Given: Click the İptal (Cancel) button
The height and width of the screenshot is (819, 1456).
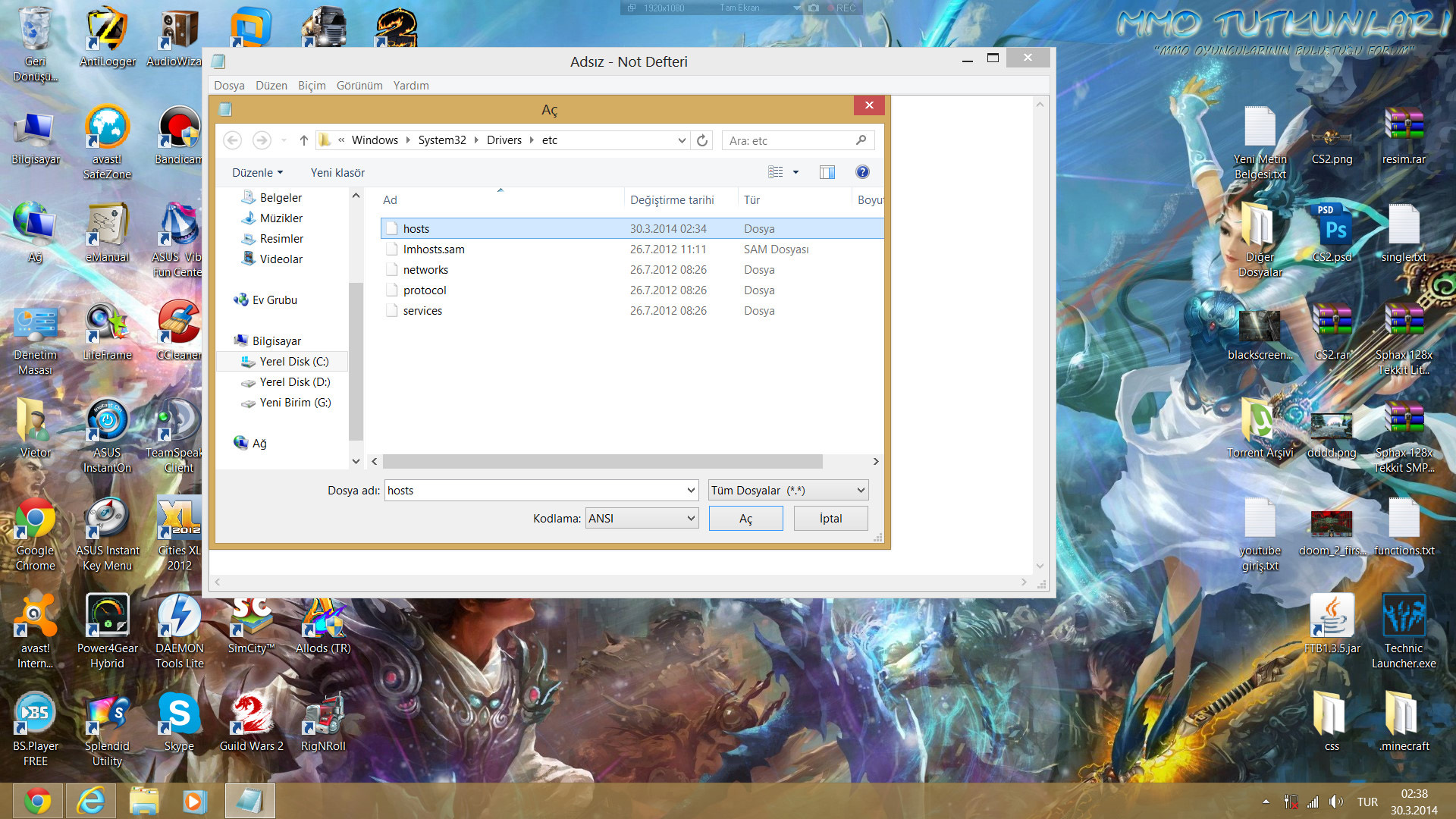Looking at the screenshot, I should pos(832,518).
